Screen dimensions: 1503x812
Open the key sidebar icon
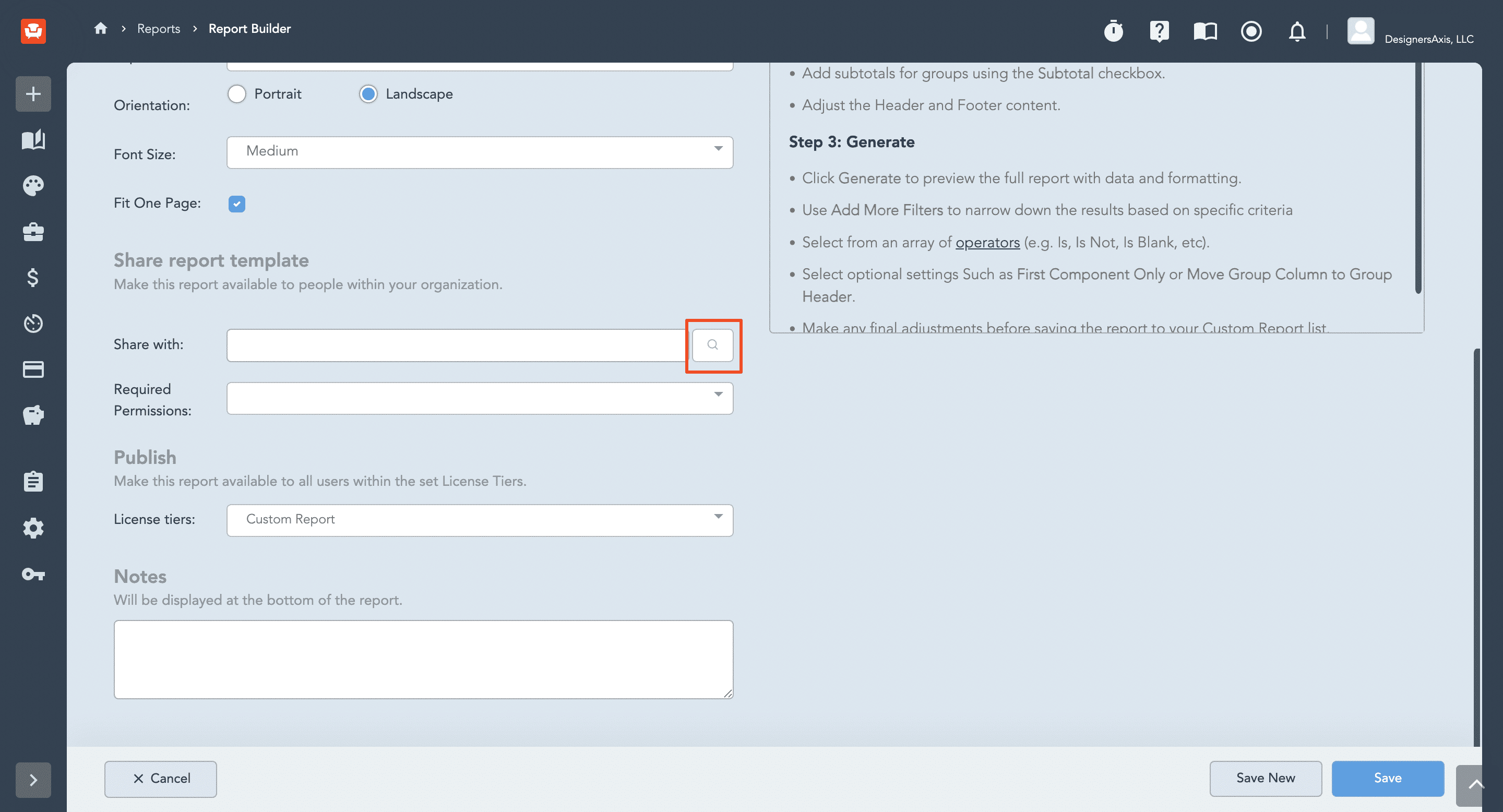click(x=33, y=575)
